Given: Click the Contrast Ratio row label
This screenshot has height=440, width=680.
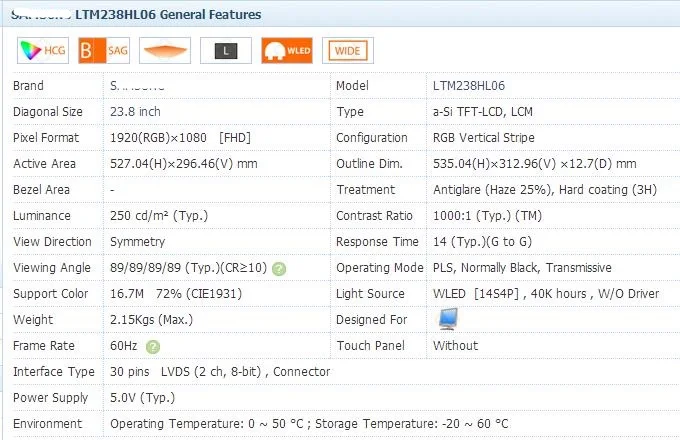Looking at the screenshot, I should (374, 216).
